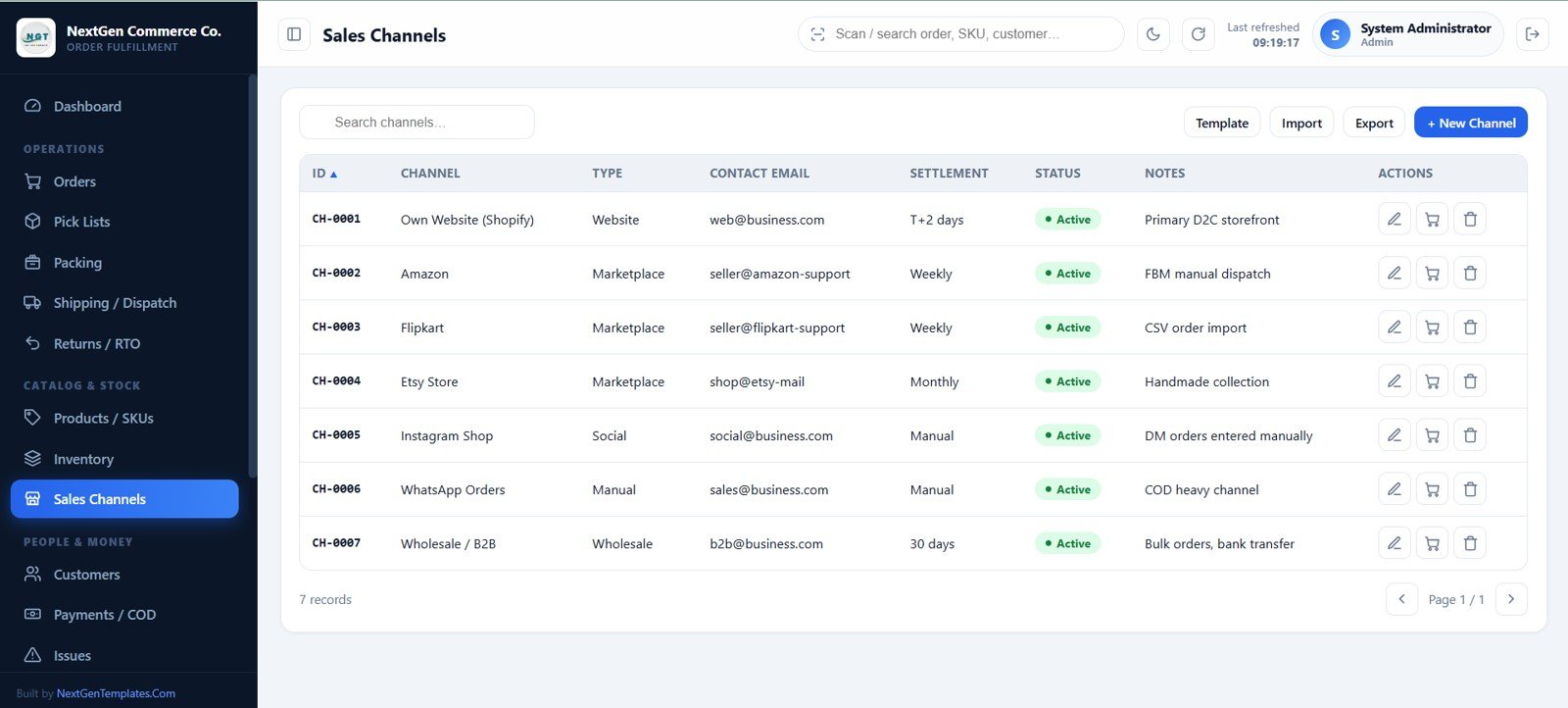
Task: Follow the NextGenTemplates.Com link
Action: pyautogui.click(x=116, y=693)
